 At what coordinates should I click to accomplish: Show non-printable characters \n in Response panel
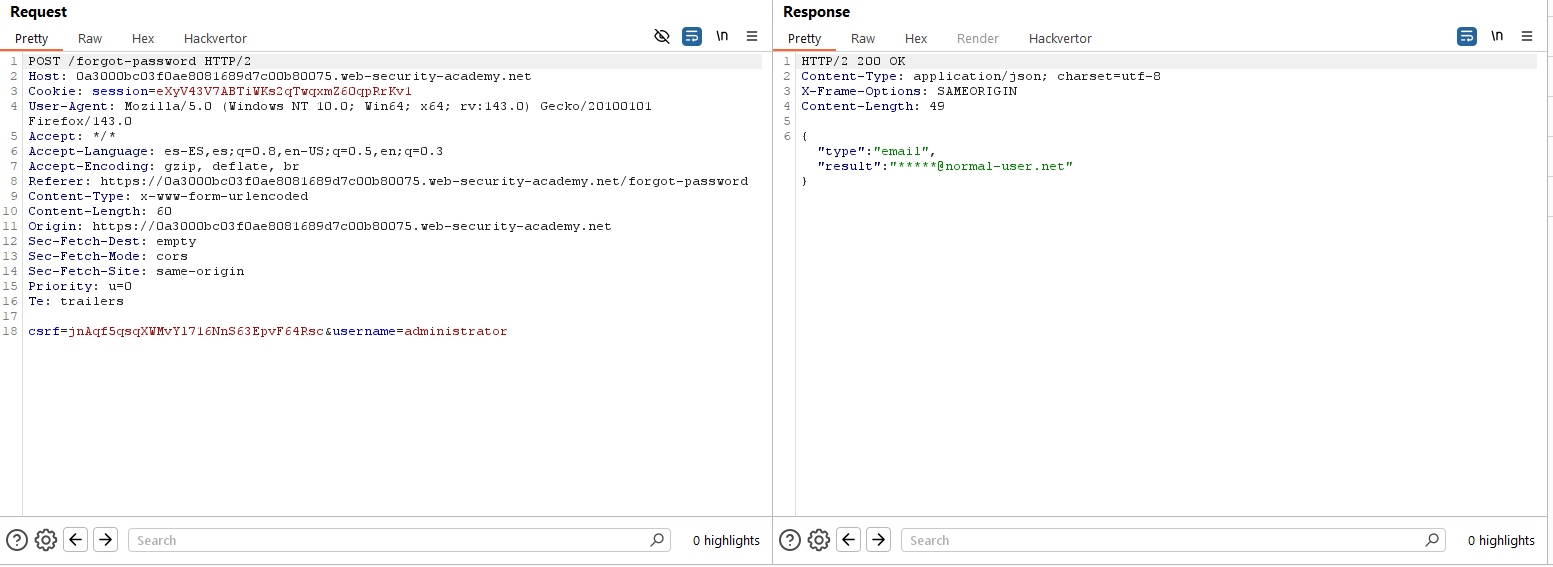(x=1497, y=37)
